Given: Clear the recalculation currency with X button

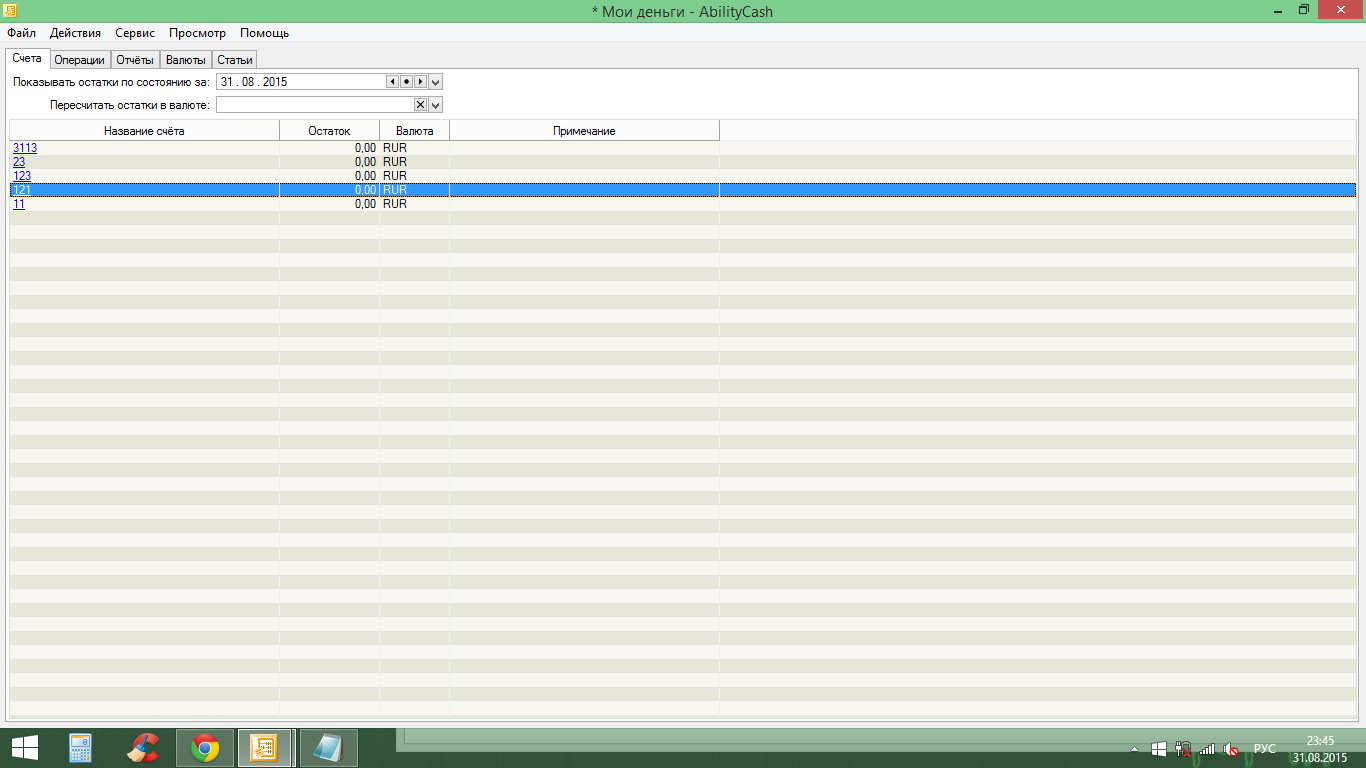Looking at the screenshot, I should [x=421, y=105].
